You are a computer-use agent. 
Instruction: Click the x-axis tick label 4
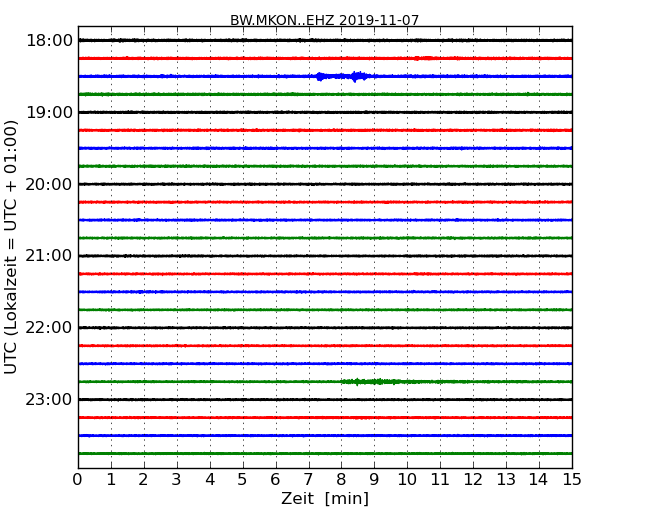[210, 479]
